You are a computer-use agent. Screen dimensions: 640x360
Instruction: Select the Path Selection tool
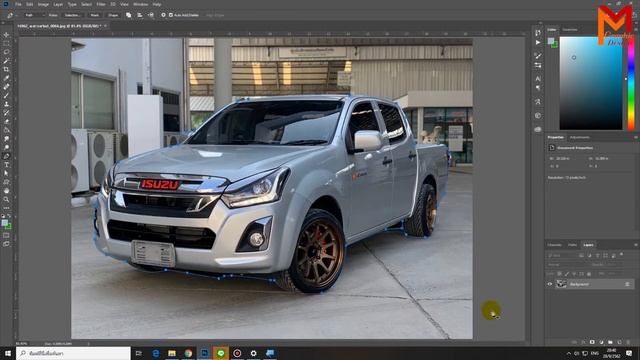point(6,173)
